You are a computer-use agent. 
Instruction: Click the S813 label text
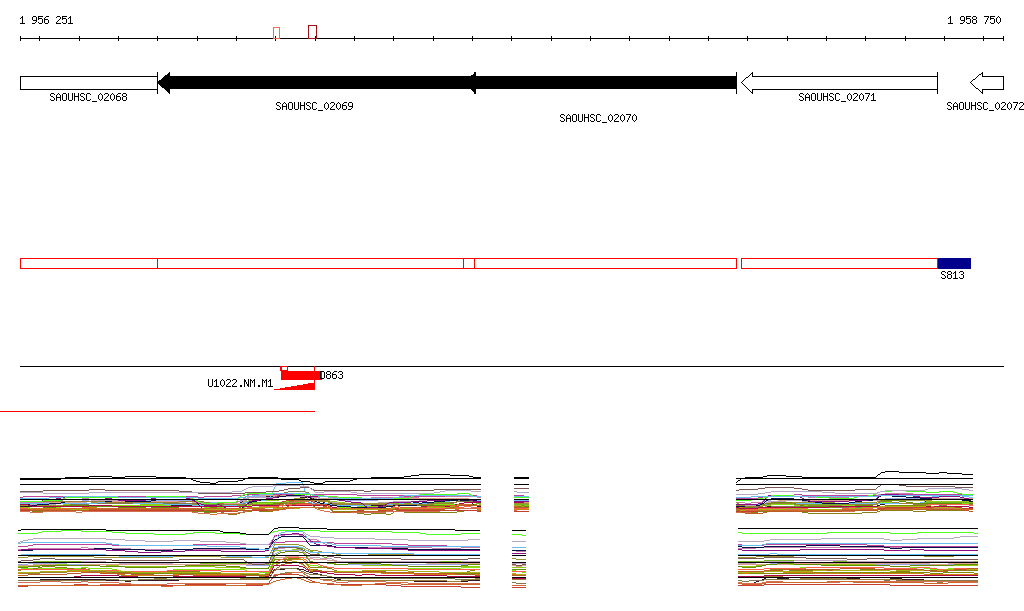952,276
